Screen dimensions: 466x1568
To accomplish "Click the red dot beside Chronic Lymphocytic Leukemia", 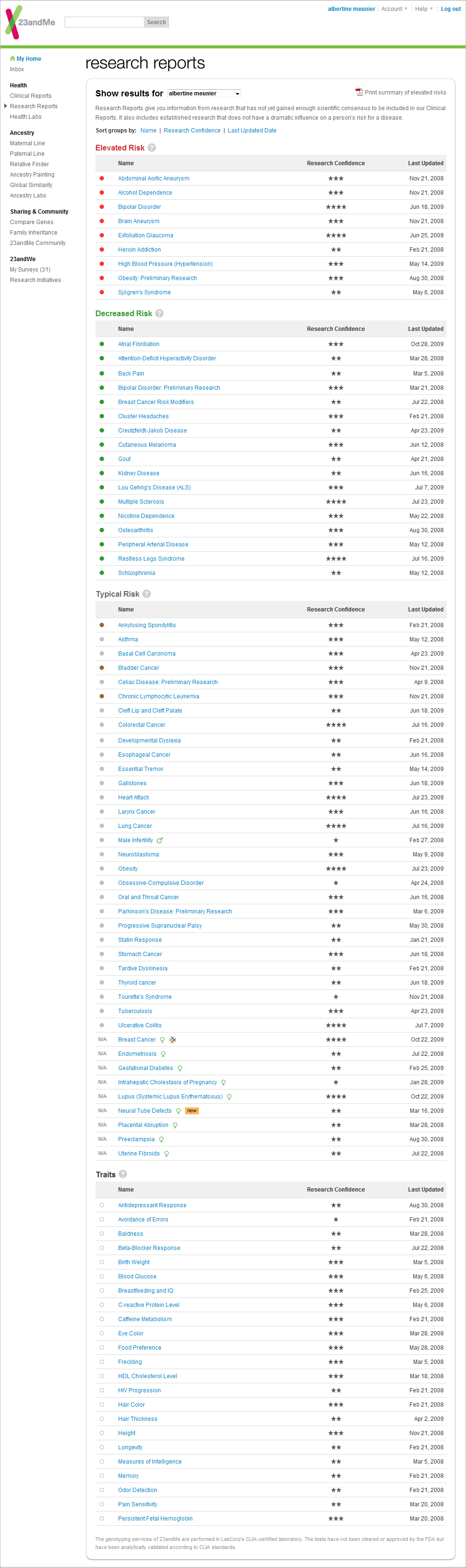I will 102,696.
